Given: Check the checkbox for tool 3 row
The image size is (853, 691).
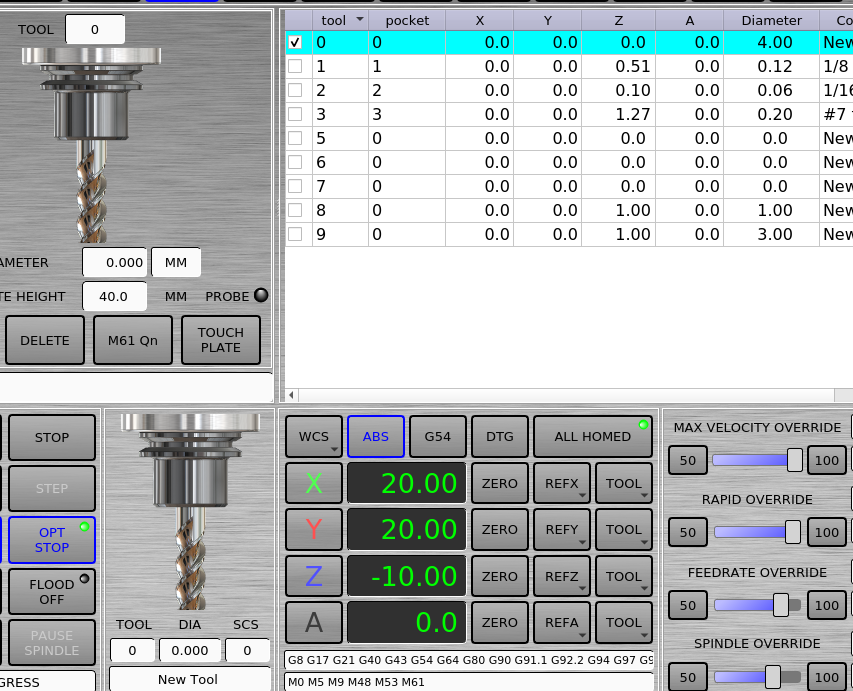Looking at the screenshot, I should 295,114.
